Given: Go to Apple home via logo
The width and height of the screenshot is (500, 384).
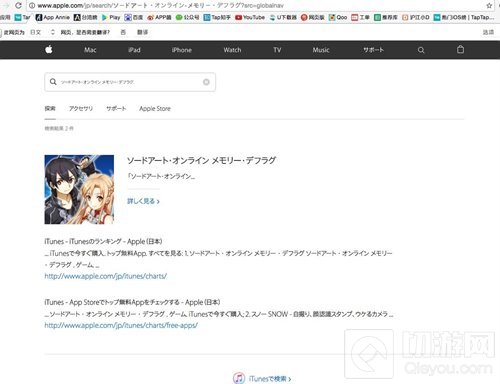Looking at the screenshot, I should [x=49, y=50].
